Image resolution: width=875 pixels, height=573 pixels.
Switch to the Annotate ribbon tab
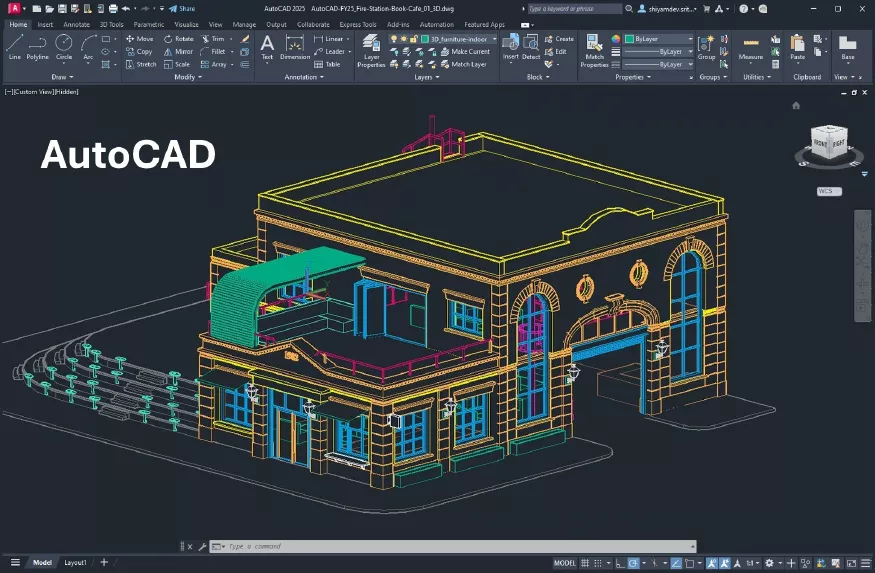click(76, 24)
